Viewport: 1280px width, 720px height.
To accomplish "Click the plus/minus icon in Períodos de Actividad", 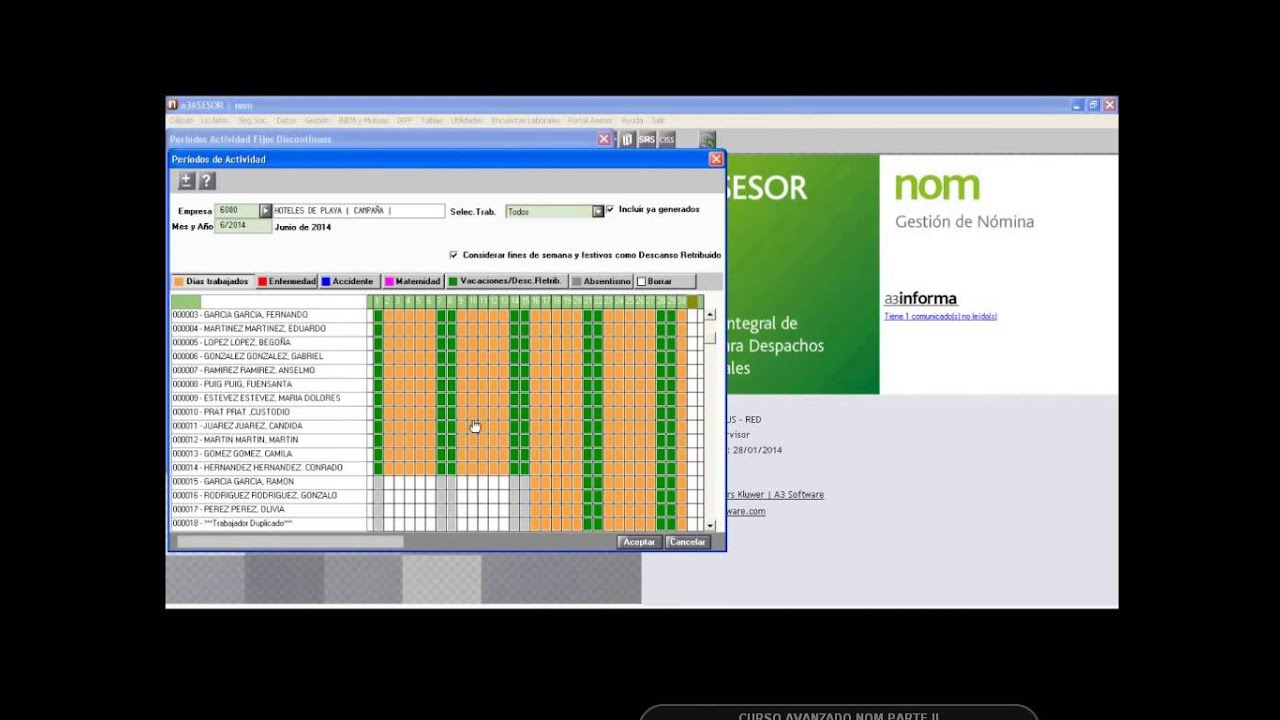I will [x=186, y=181].
